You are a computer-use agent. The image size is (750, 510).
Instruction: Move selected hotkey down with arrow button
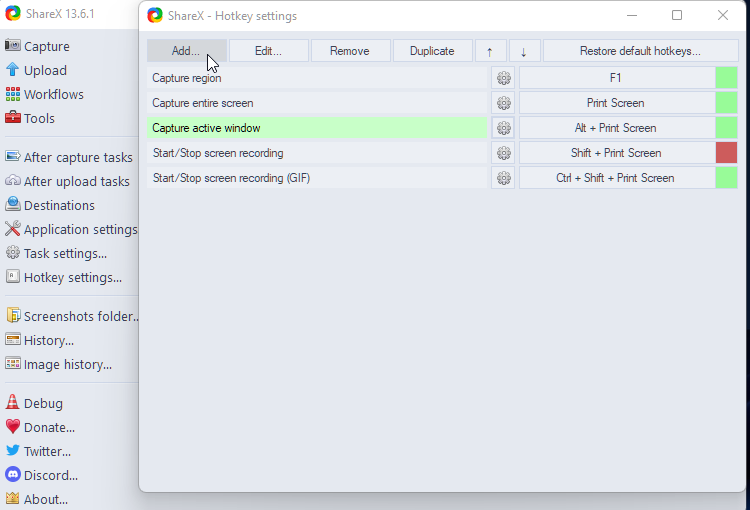(524, 51)
